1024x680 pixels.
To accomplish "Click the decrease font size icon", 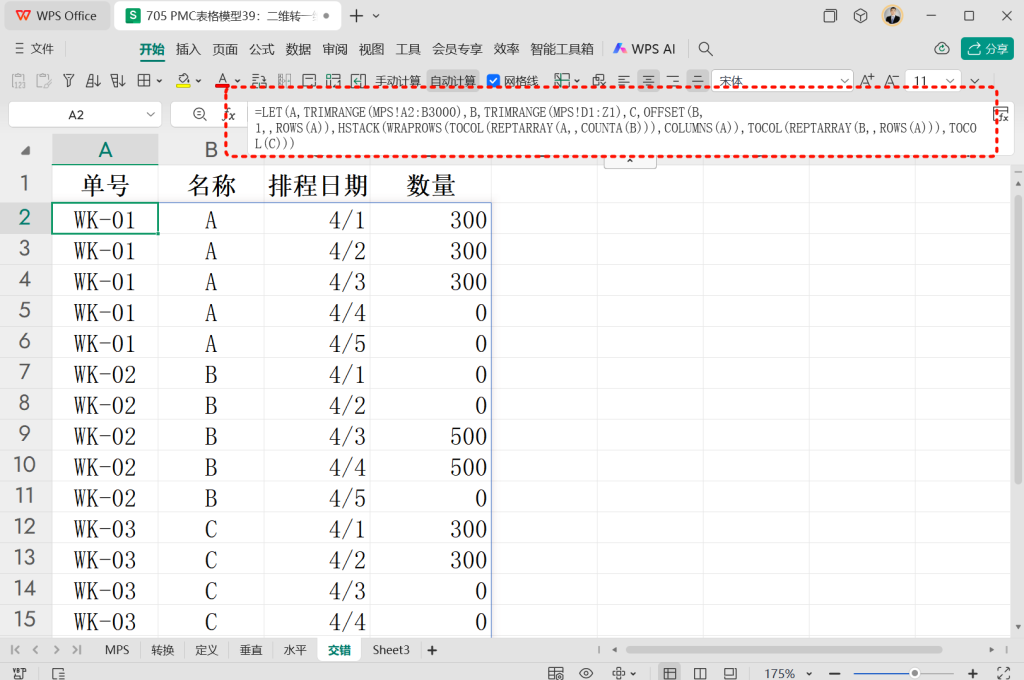I will coord(891,81).
